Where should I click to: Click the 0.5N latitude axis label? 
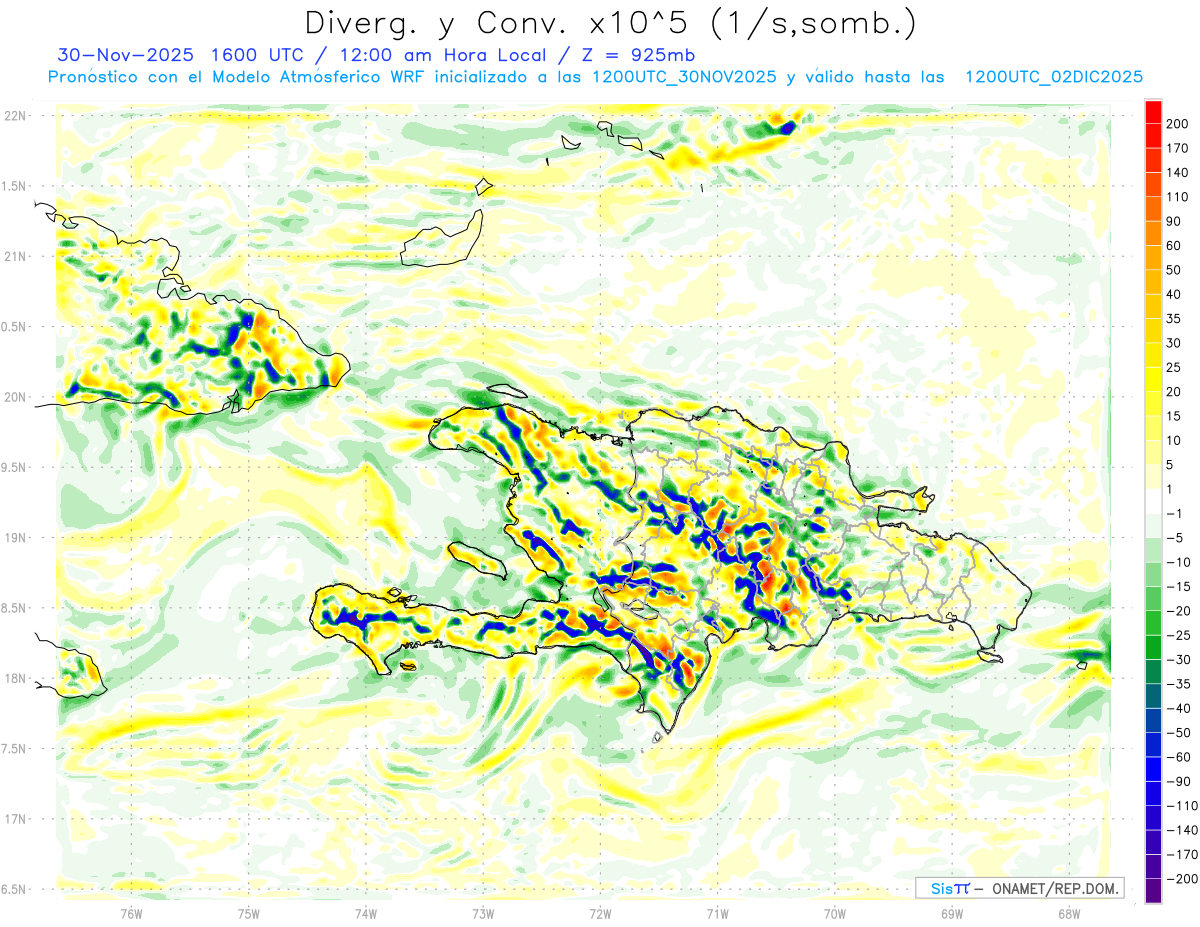pyautogui.click(x=14, y=327)
